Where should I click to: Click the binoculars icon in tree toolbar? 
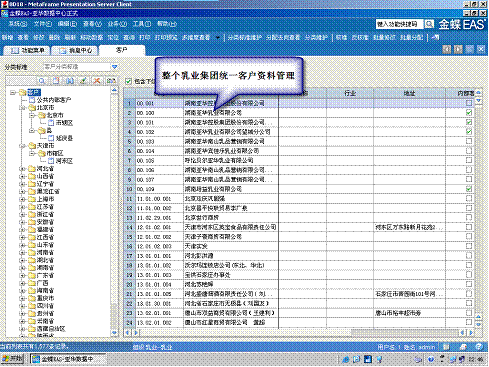69,81
